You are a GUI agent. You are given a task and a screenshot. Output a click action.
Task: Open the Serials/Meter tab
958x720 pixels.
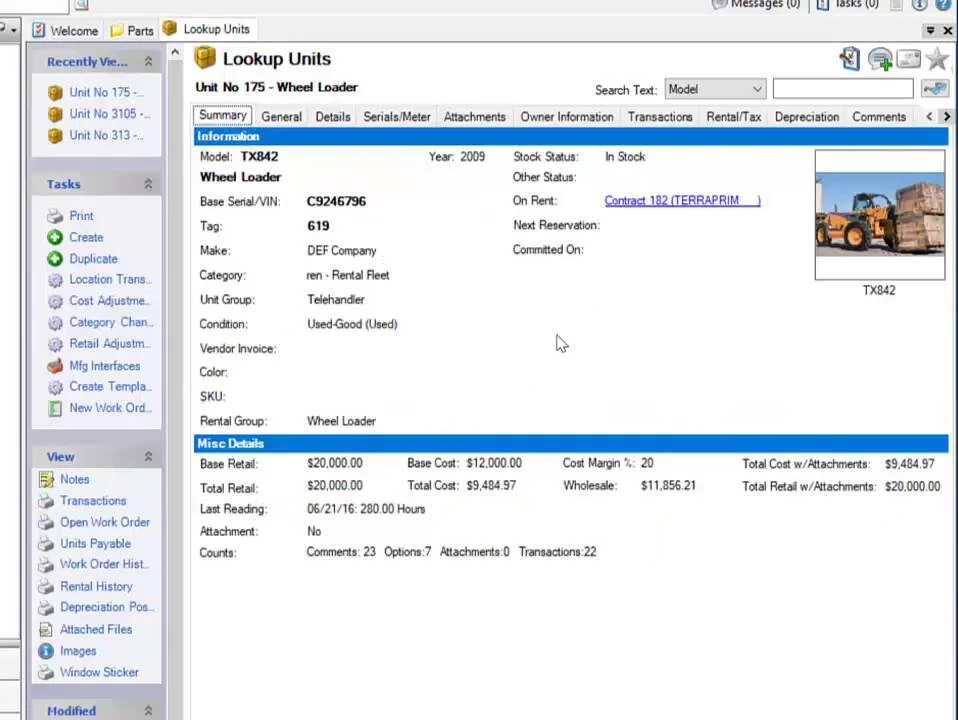[x=396, y=117]
